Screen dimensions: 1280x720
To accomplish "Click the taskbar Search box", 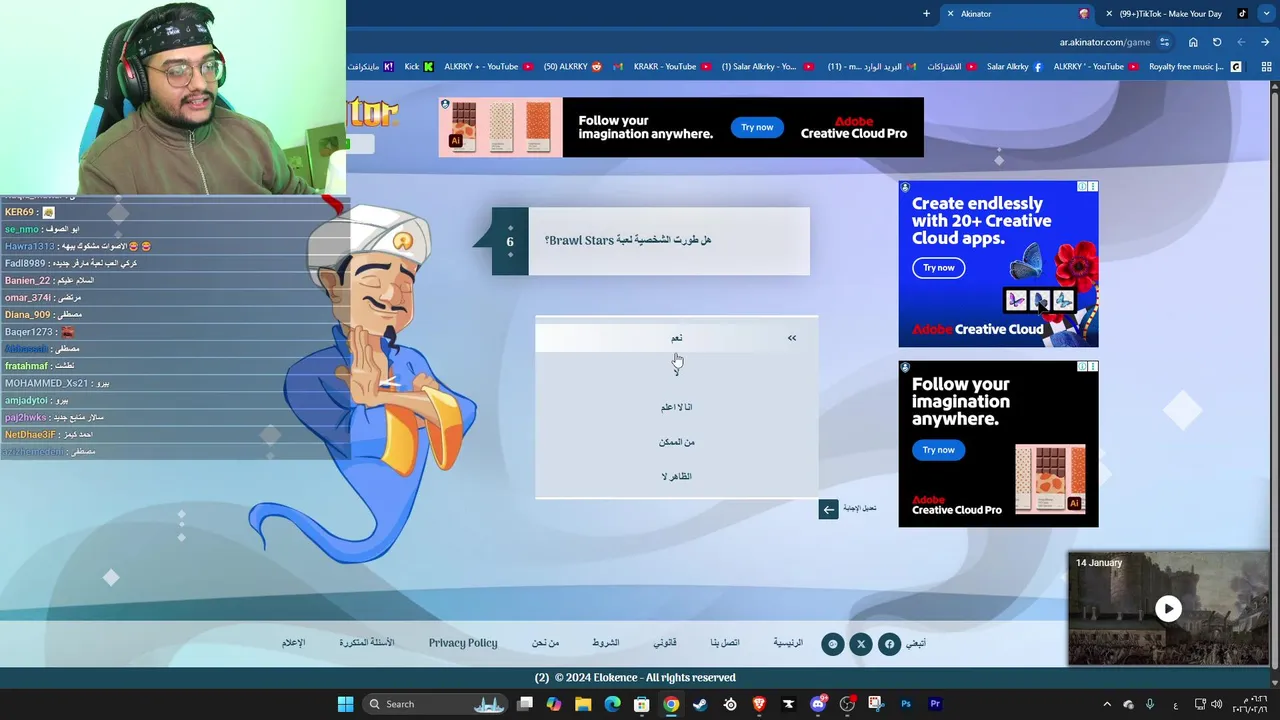I will [438, 704].
